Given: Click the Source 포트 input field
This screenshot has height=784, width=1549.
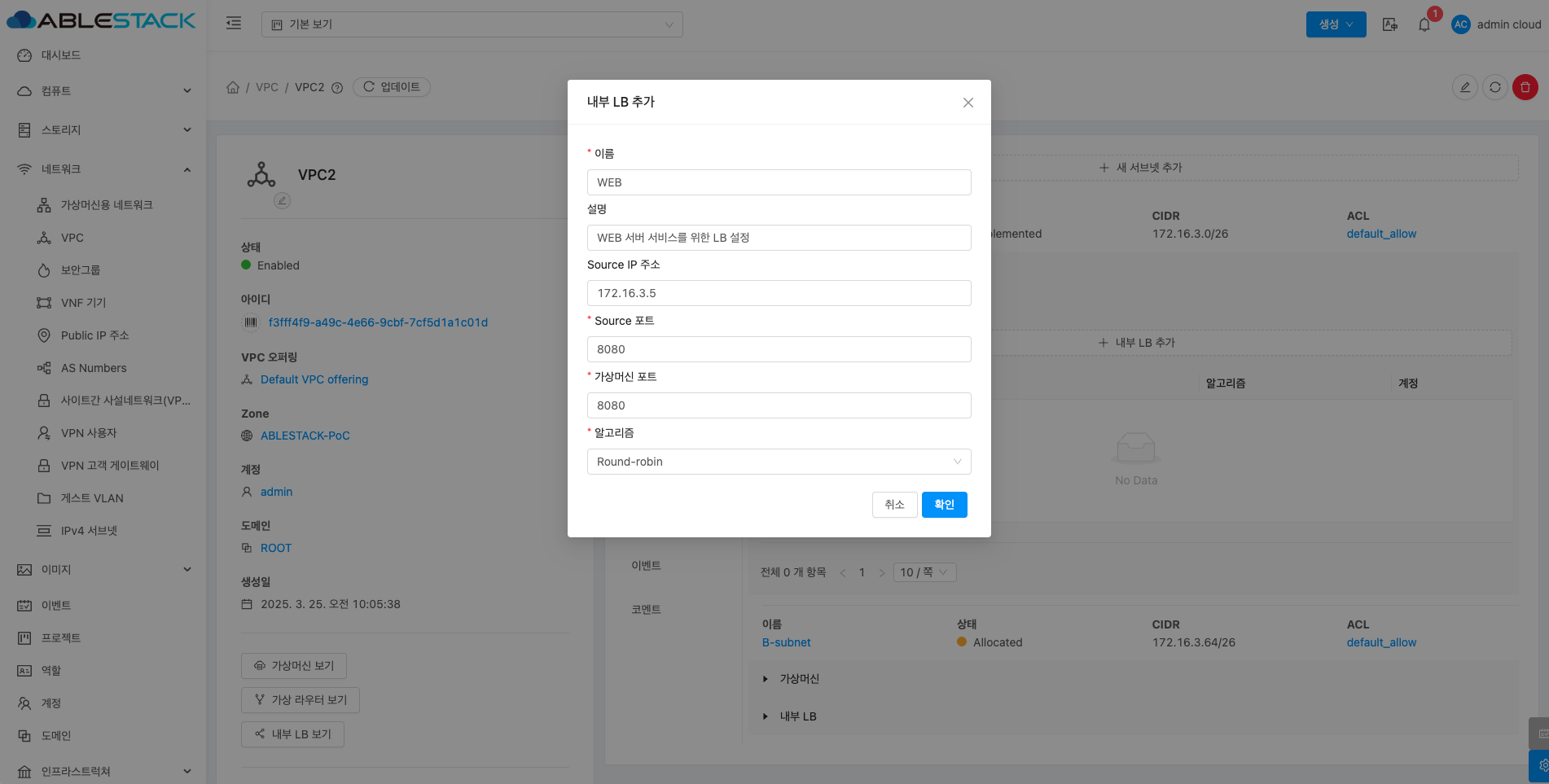Looking at the screenshot, I should coord(779,349).
